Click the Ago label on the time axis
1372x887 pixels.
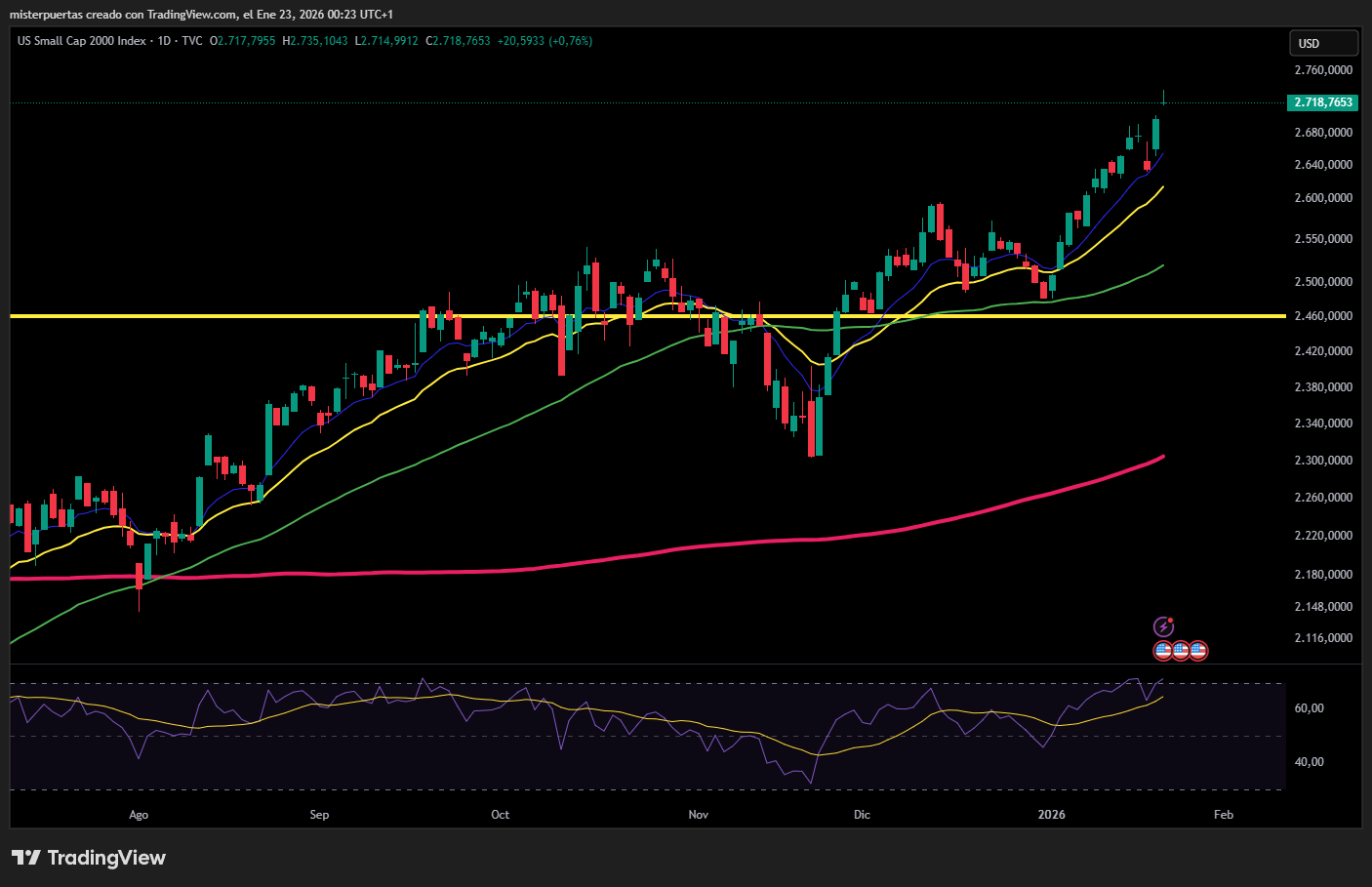pyautogui.click(x=139, y=815)
